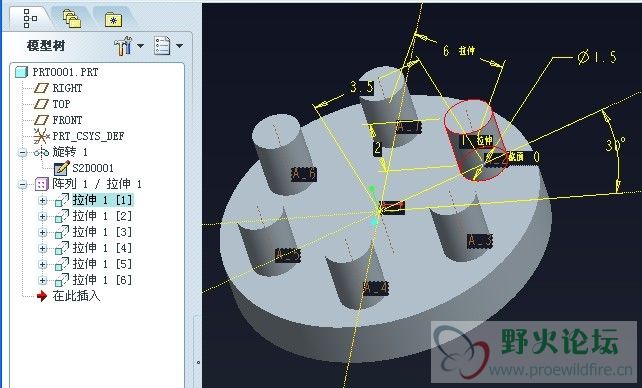Select the FRONT datum plane

coord(58,120)
